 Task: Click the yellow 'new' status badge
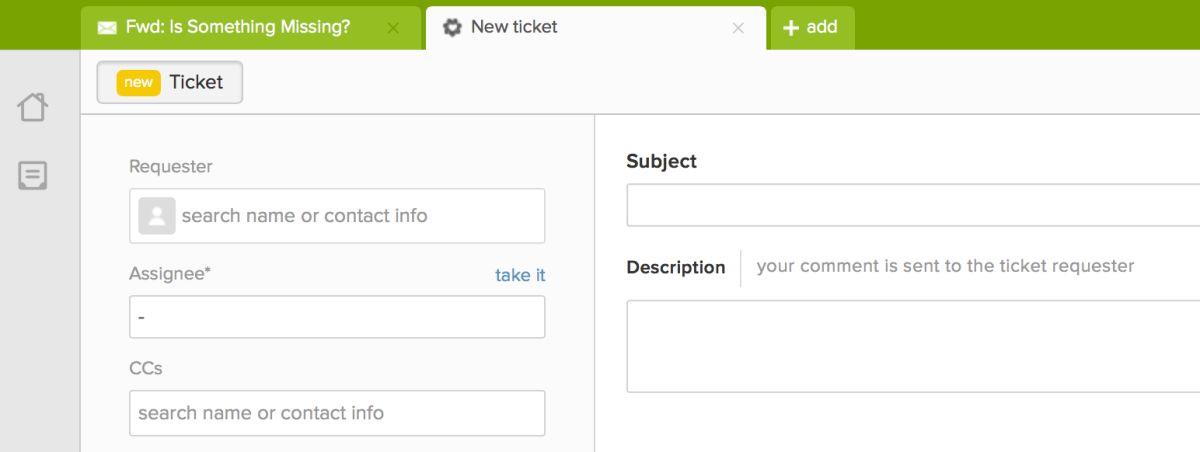pos(138,82)
